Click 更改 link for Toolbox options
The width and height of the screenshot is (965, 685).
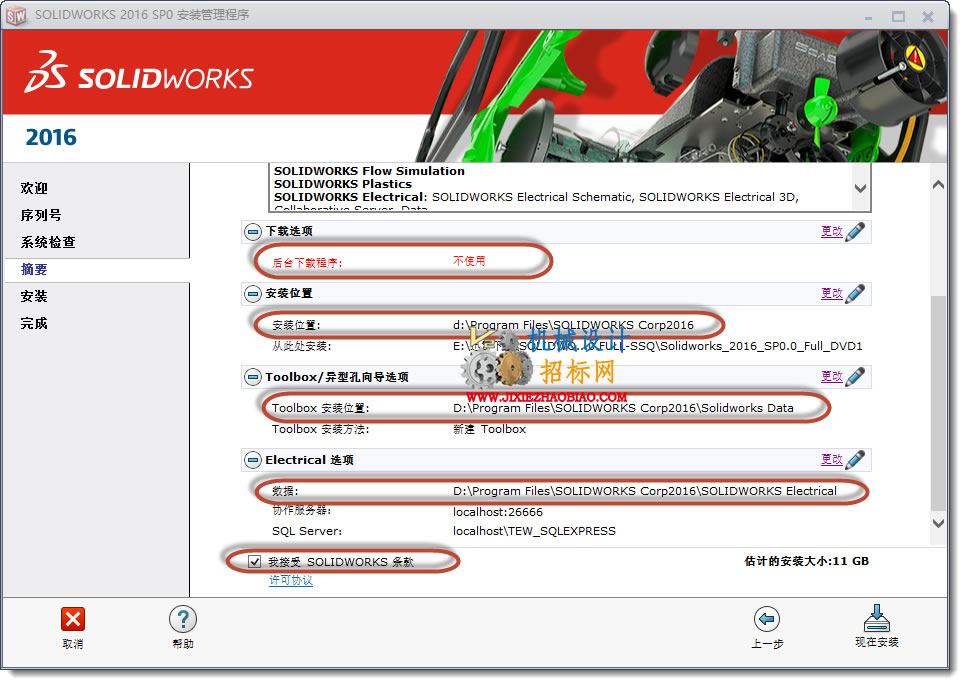coord(831,377)
